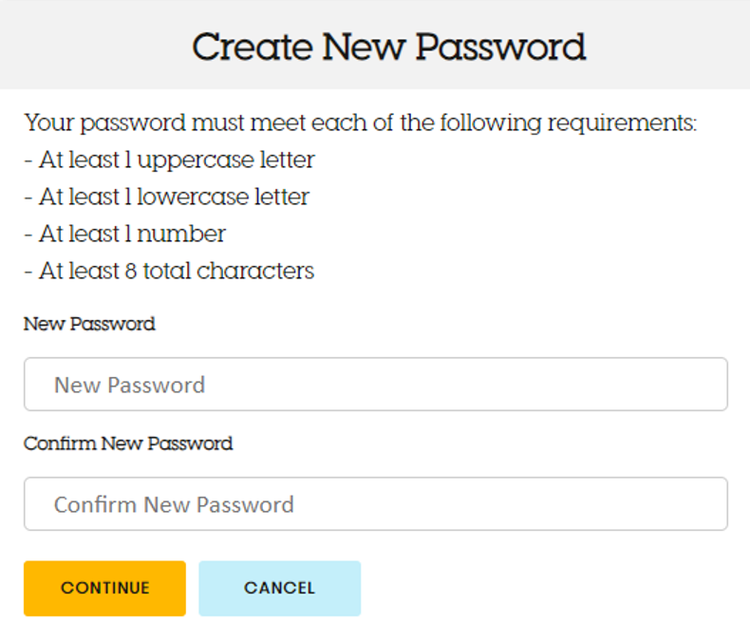Submit the form with CONTINUE
The image size is (750, 642).
[x=105, y=588]
